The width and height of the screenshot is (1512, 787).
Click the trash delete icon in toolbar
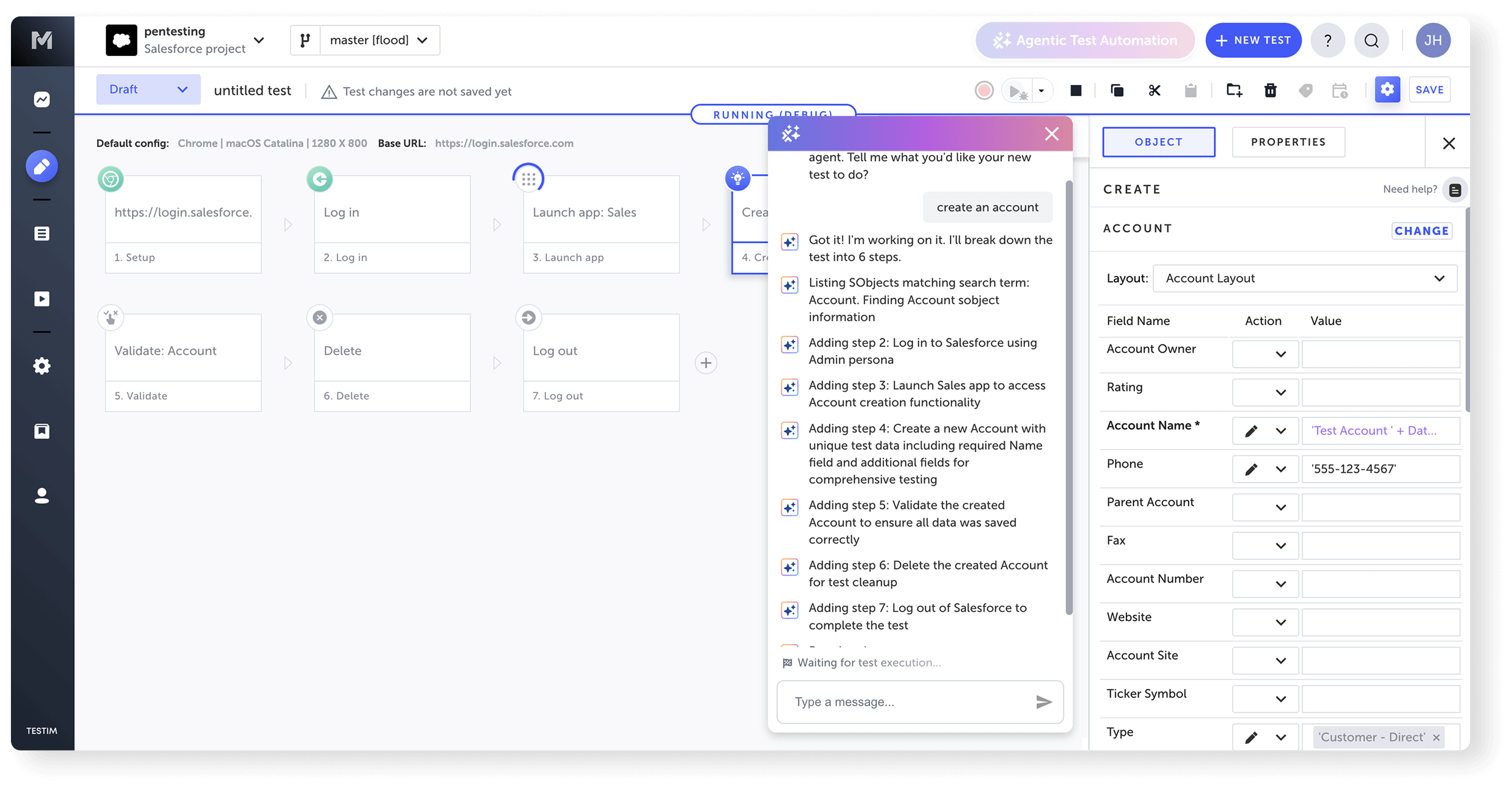point(1270,91)
